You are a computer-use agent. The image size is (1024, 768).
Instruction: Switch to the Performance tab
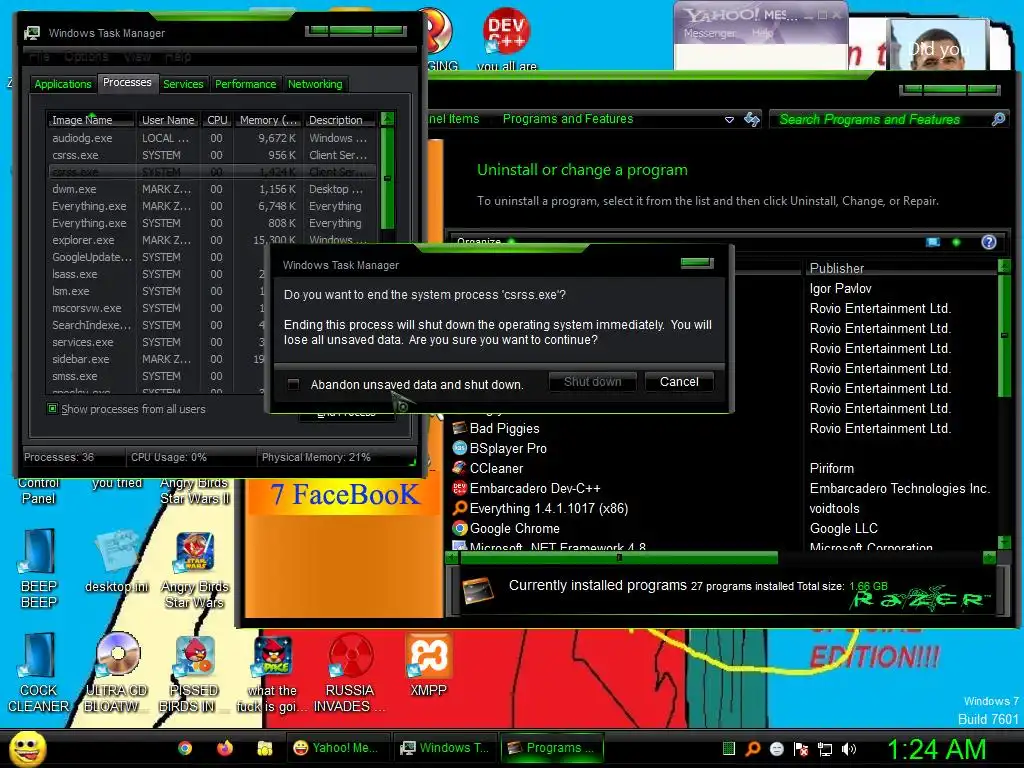[246, 84]
